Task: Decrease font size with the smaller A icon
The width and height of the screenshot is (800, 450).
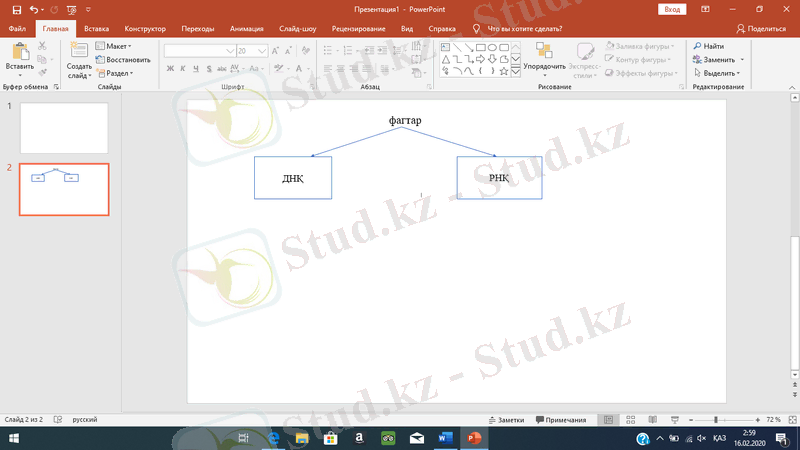Action: (288, 51)
